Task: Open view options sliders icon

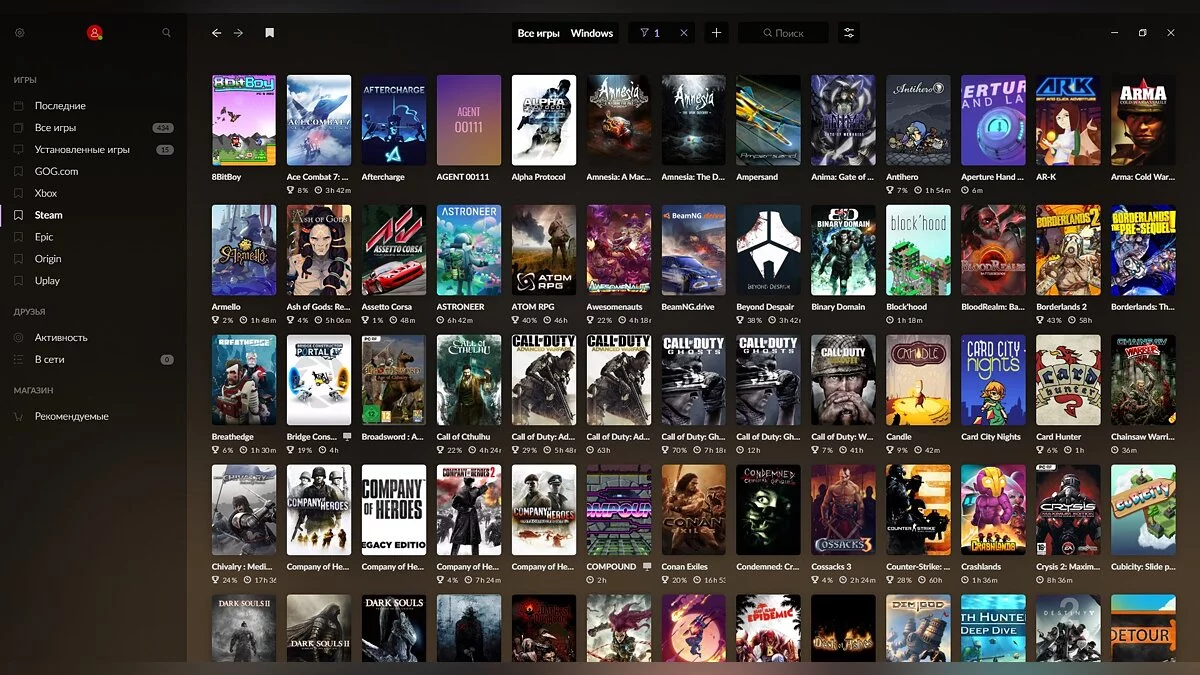Action: coord(849,33)
